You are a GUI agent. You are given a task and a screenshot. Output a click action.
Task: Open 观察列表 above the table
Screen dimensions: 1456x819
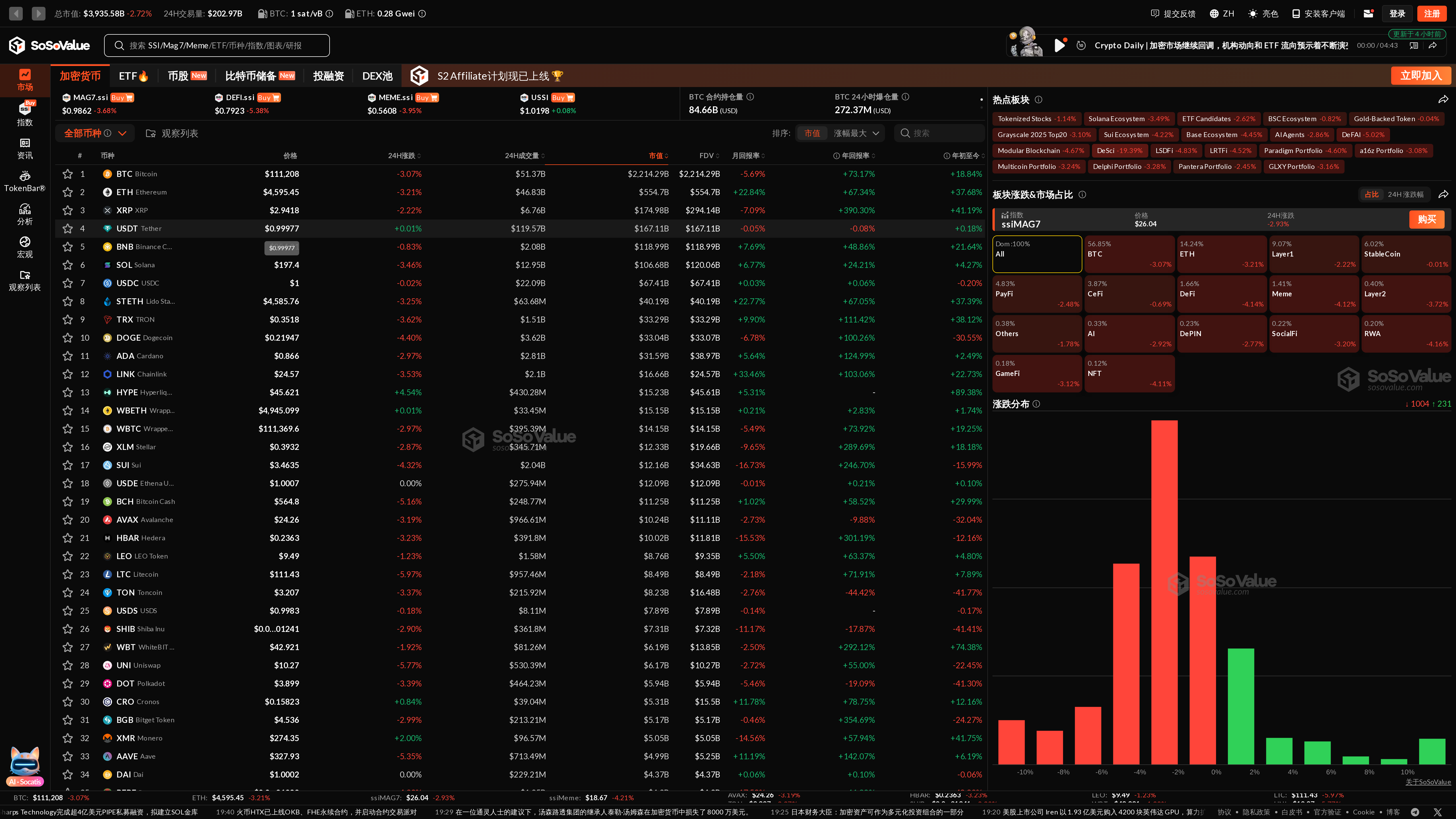(x=172, y=133)
